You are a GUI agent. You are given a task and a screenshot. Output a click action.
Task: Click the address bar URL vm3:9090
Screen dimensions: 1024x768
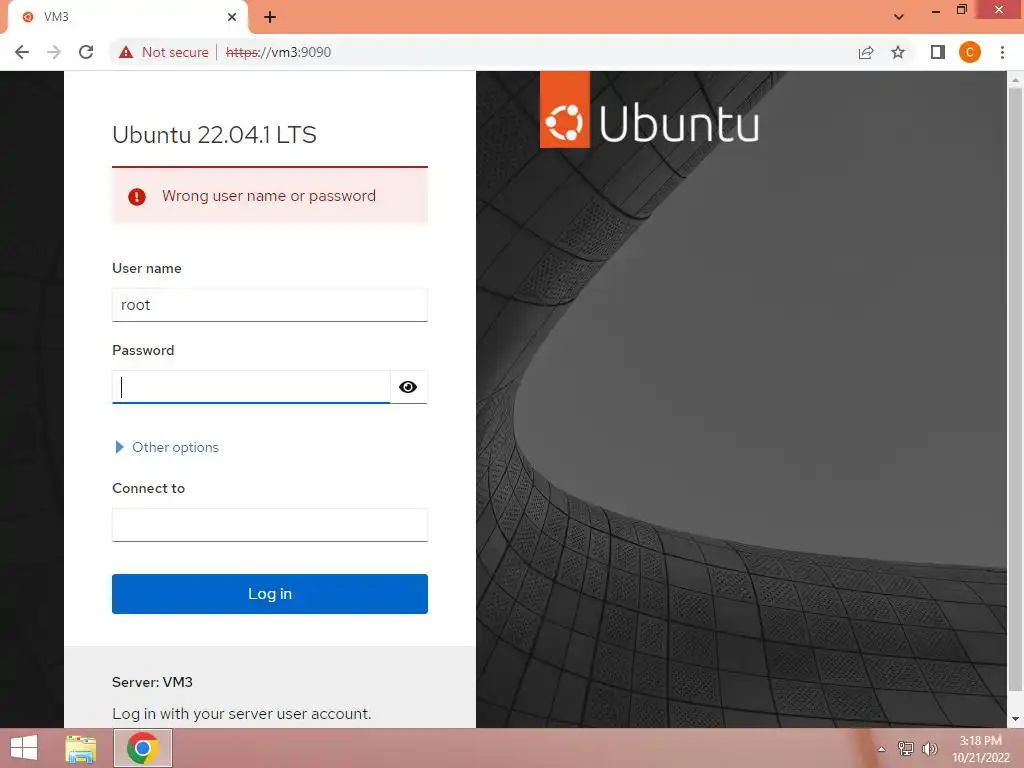coord(278,52)
